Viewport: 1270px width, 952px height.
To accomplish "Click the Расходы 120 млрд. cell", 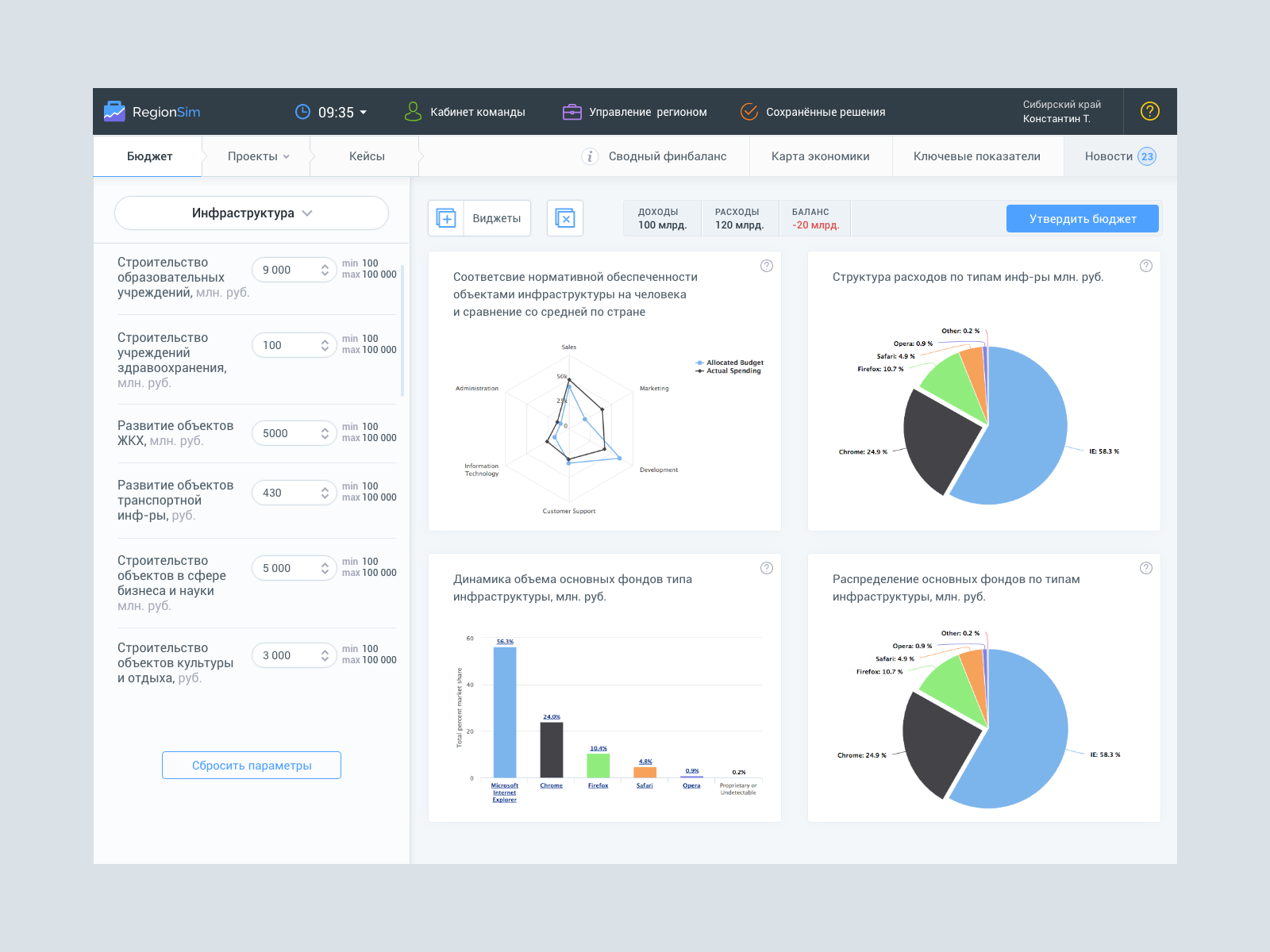I will tap(739, 218).
